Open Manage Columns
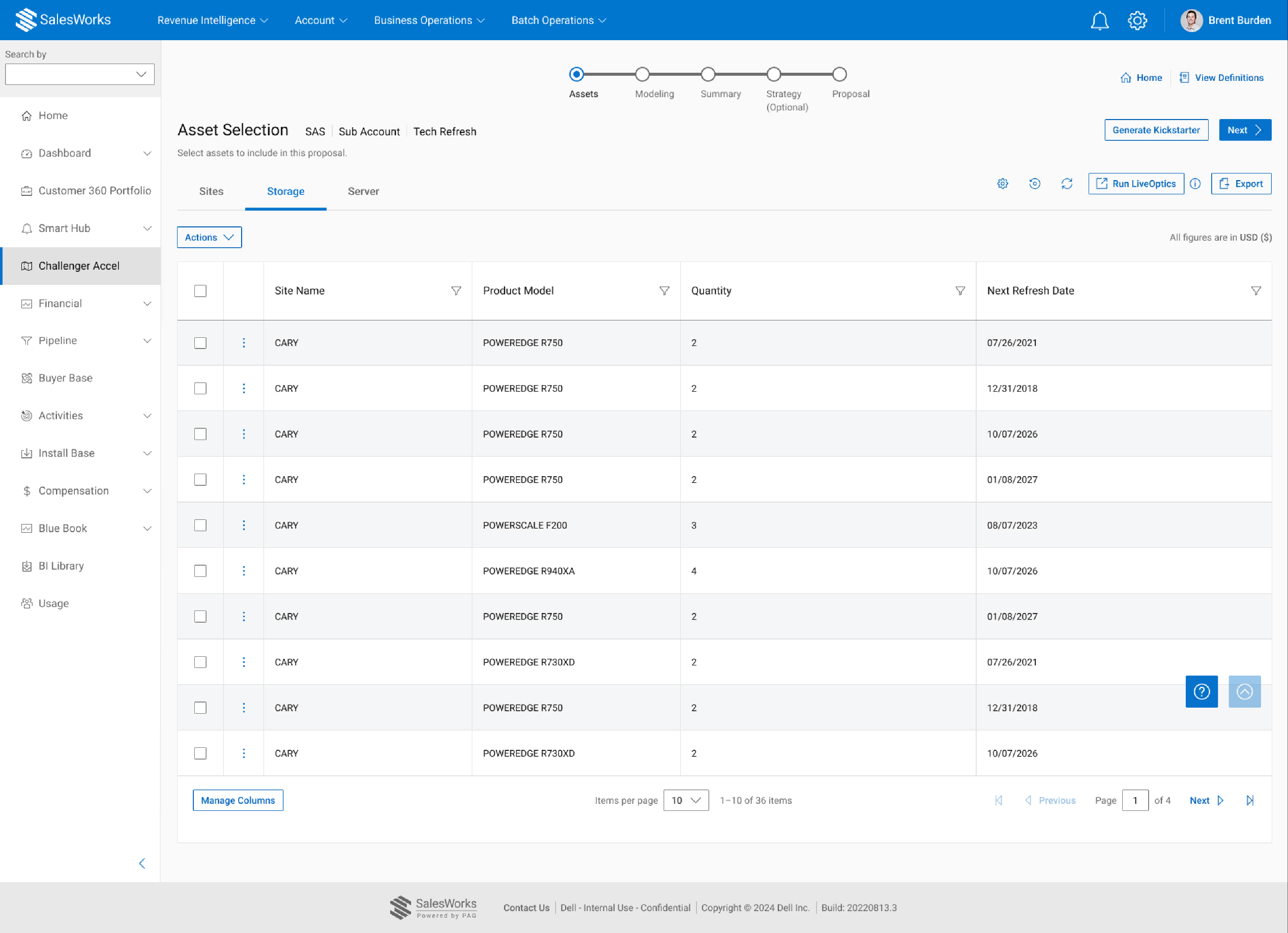Viewport: 1288px width, 933px height. (x=238, y=800)
